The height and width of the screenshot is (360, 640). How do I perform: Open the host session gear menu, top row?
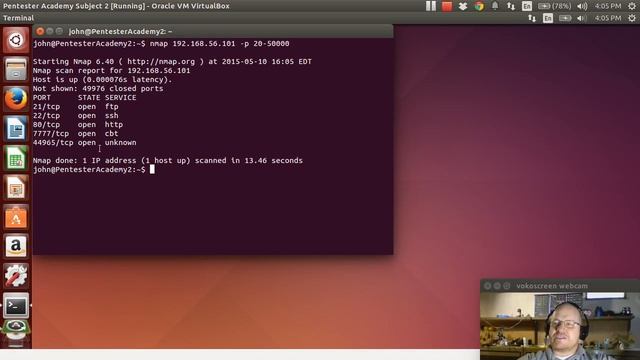[x=632, y=6]
